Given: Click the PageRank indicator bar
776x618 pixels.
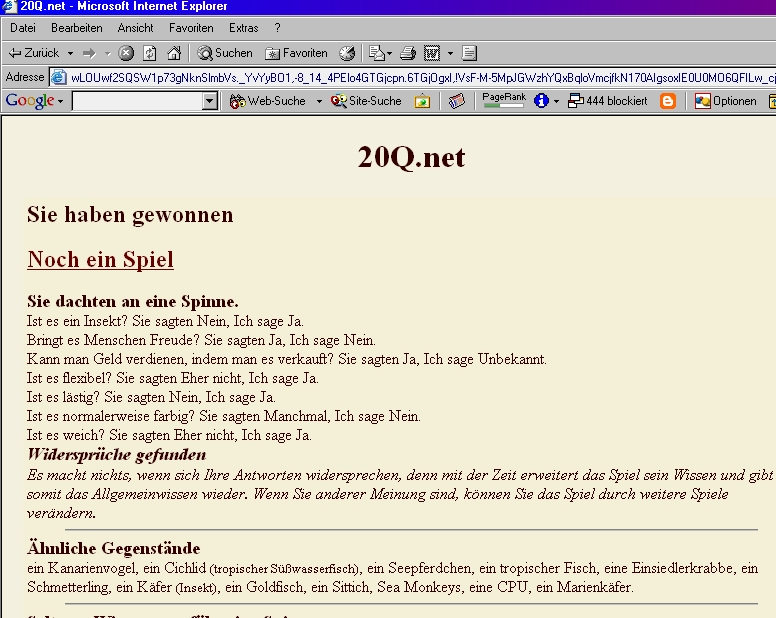Looking at the screenshot, I should [x=504, y=100].
